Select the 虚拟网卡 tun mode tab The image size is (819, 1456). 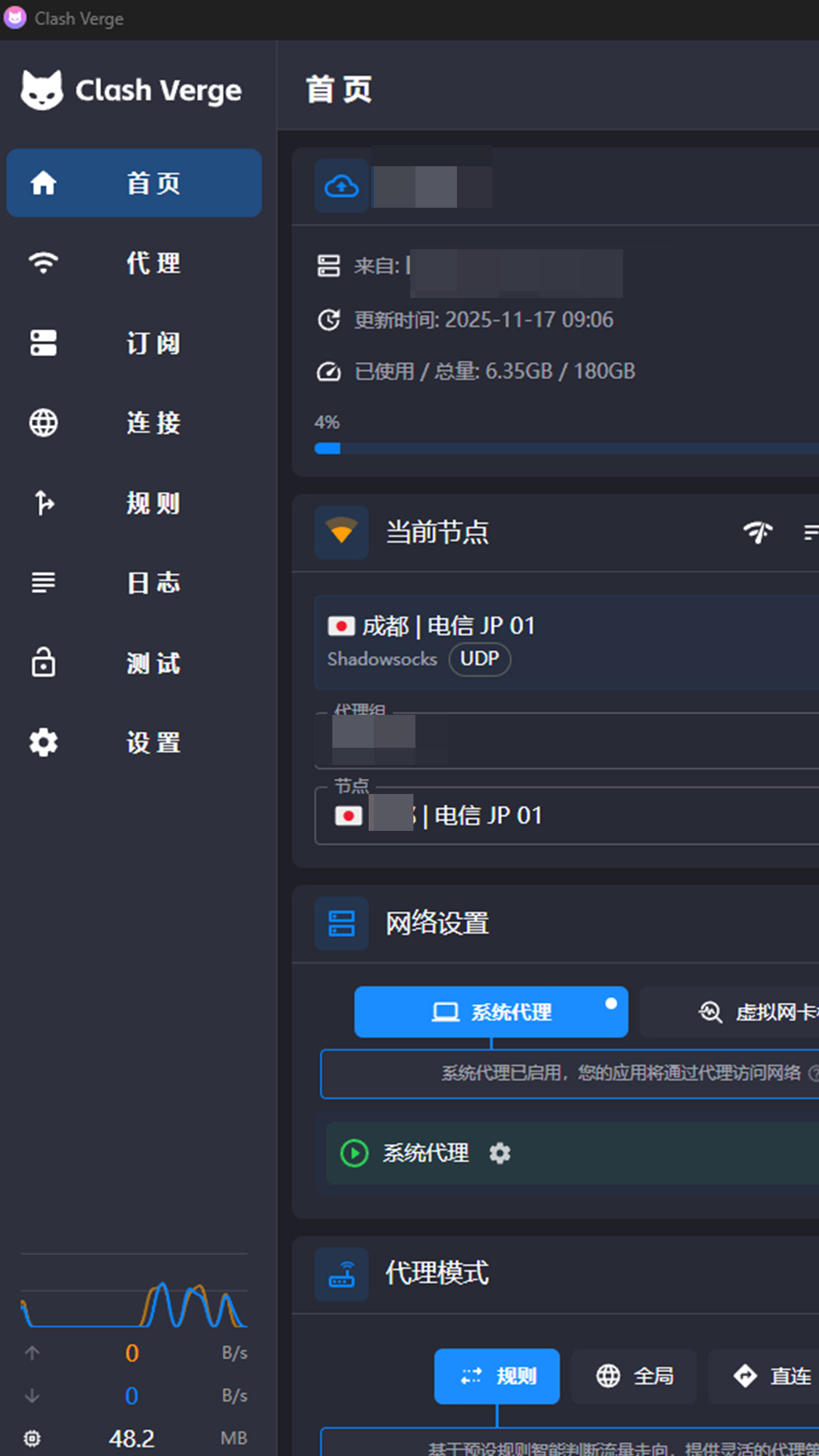(x=729, y=1012)
